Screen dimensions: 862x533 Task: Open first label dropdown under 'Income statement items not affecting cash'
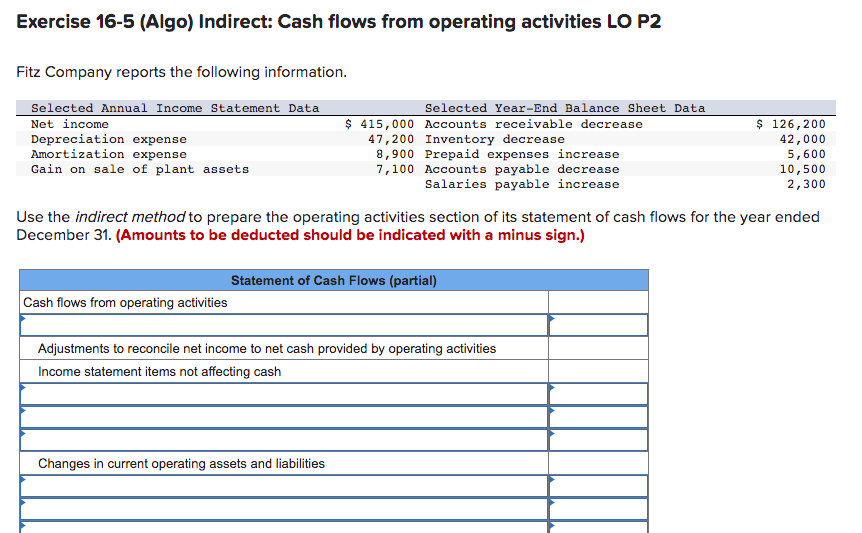pyautogui.click(x=284, y=395)
